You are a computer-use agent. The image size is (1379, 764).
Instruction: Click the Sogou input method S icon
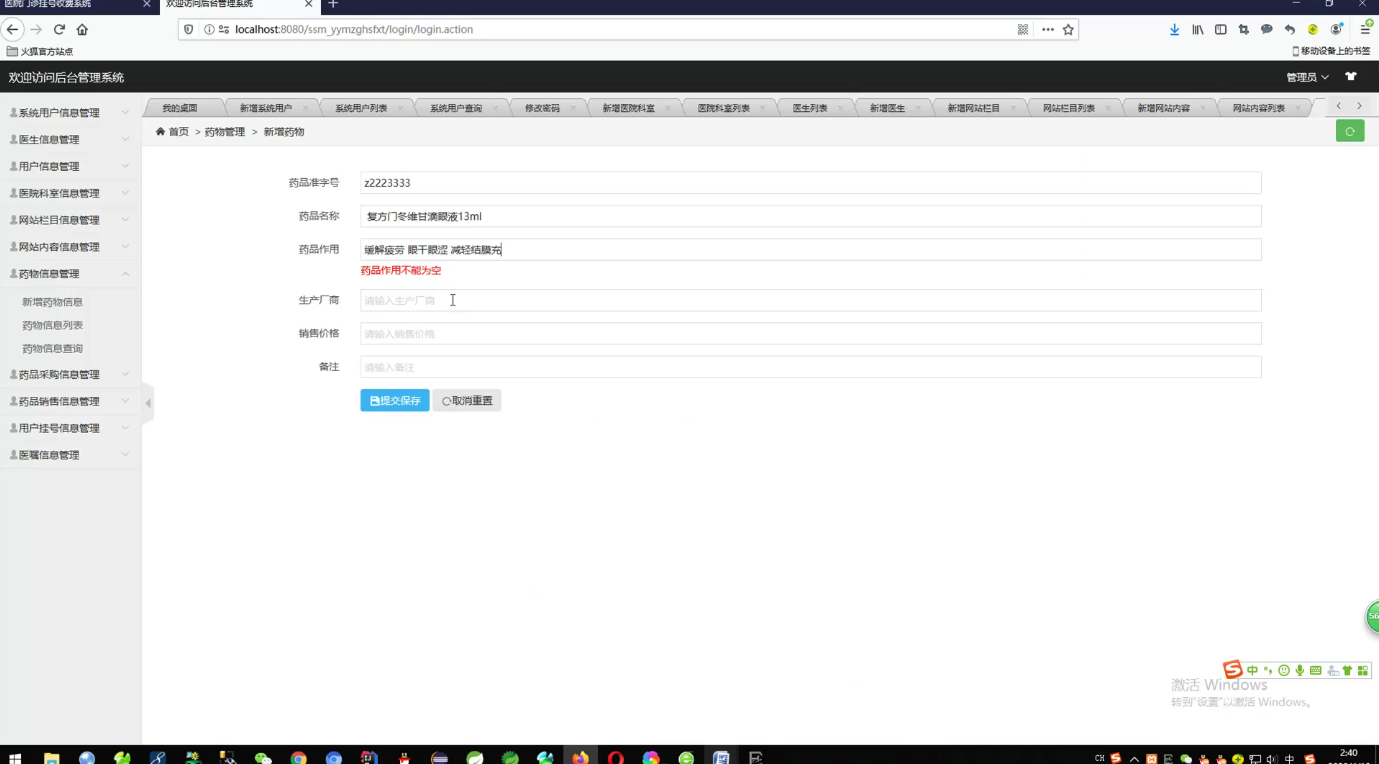1232,669
